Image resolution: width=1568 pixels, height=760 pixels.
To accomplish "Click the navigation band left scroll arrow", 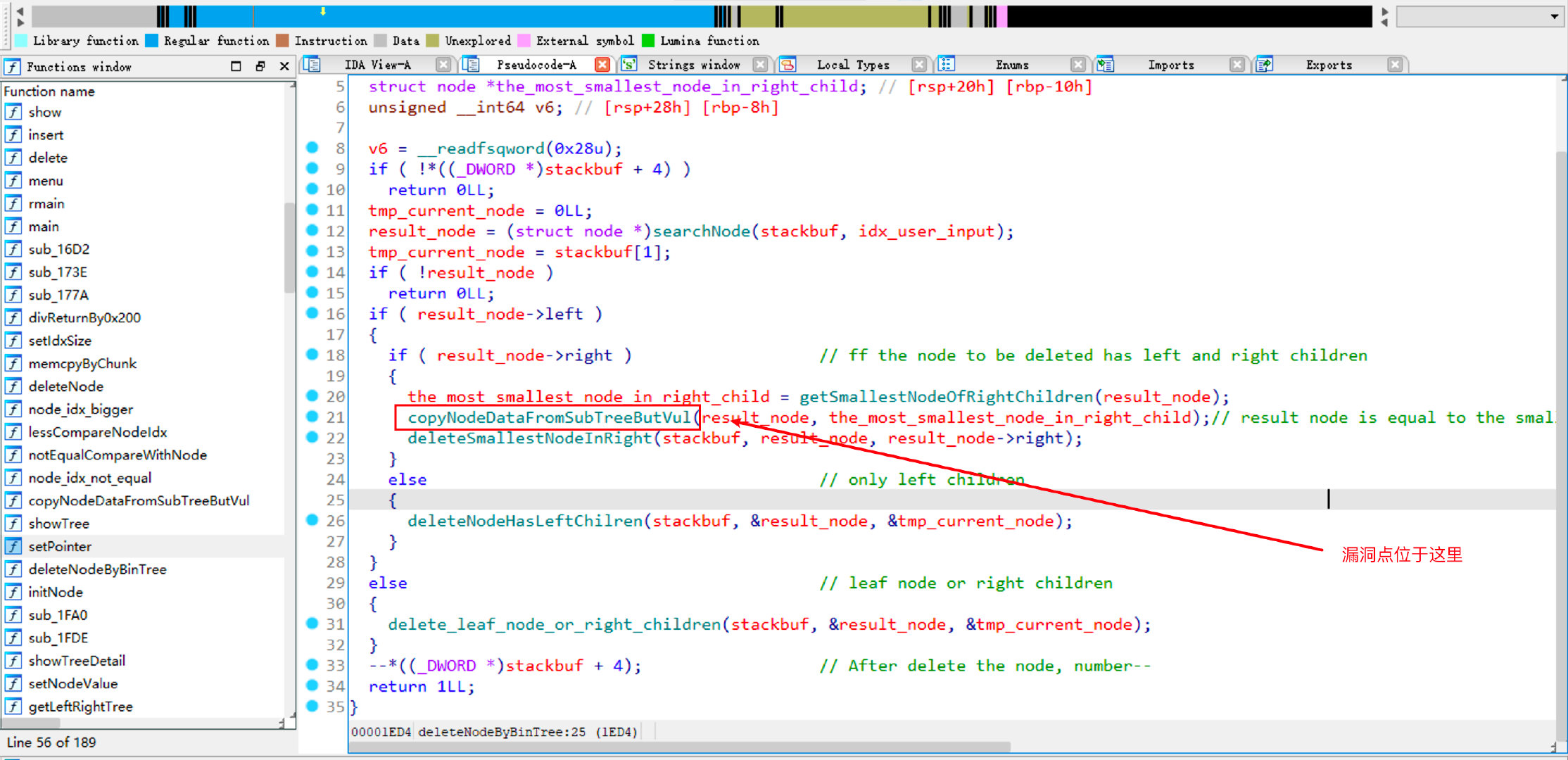I will click(20, 11).
